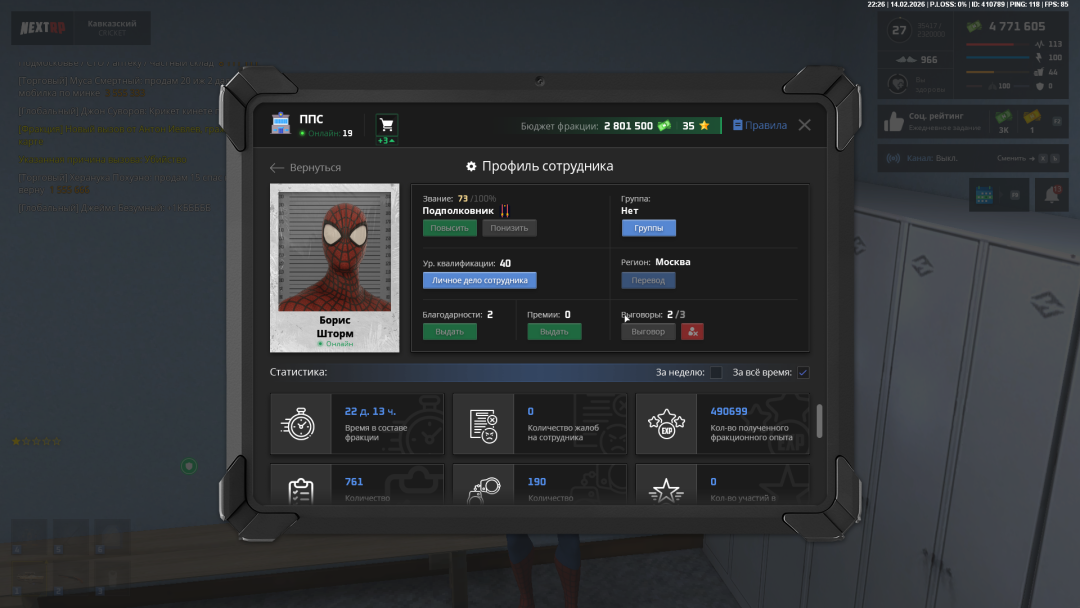Uncheck the За всё время checkbox
This screenshot has width=1080, height=608.
(803, 372)
